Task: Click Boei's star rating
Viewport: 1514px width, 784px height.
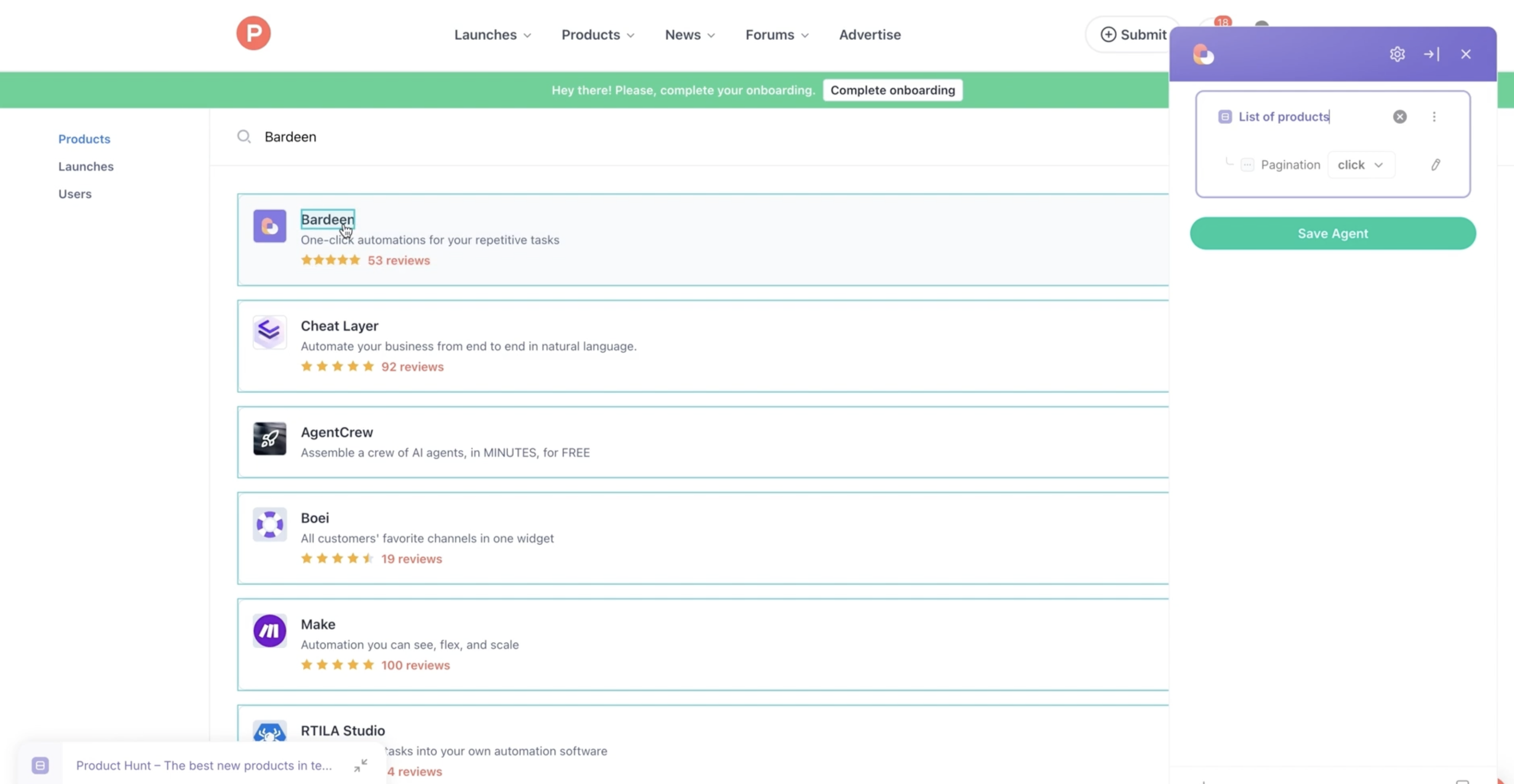Action: tap(337, 559)
